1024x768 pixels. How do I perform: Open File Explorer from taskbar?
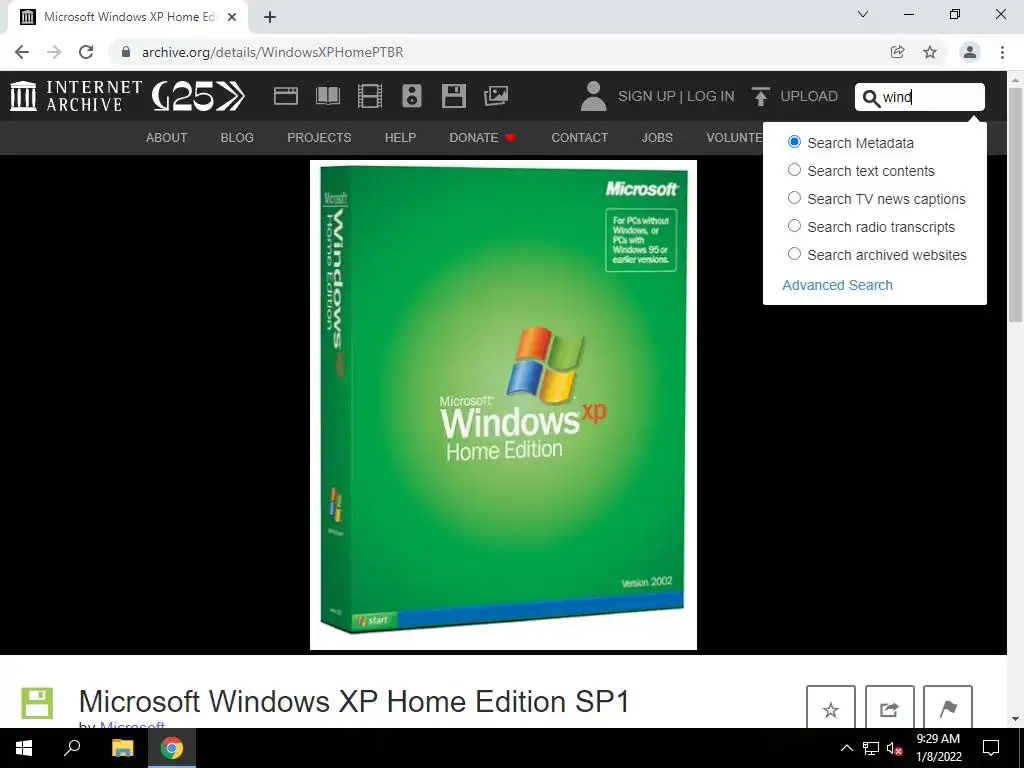[x=122, y=748]
